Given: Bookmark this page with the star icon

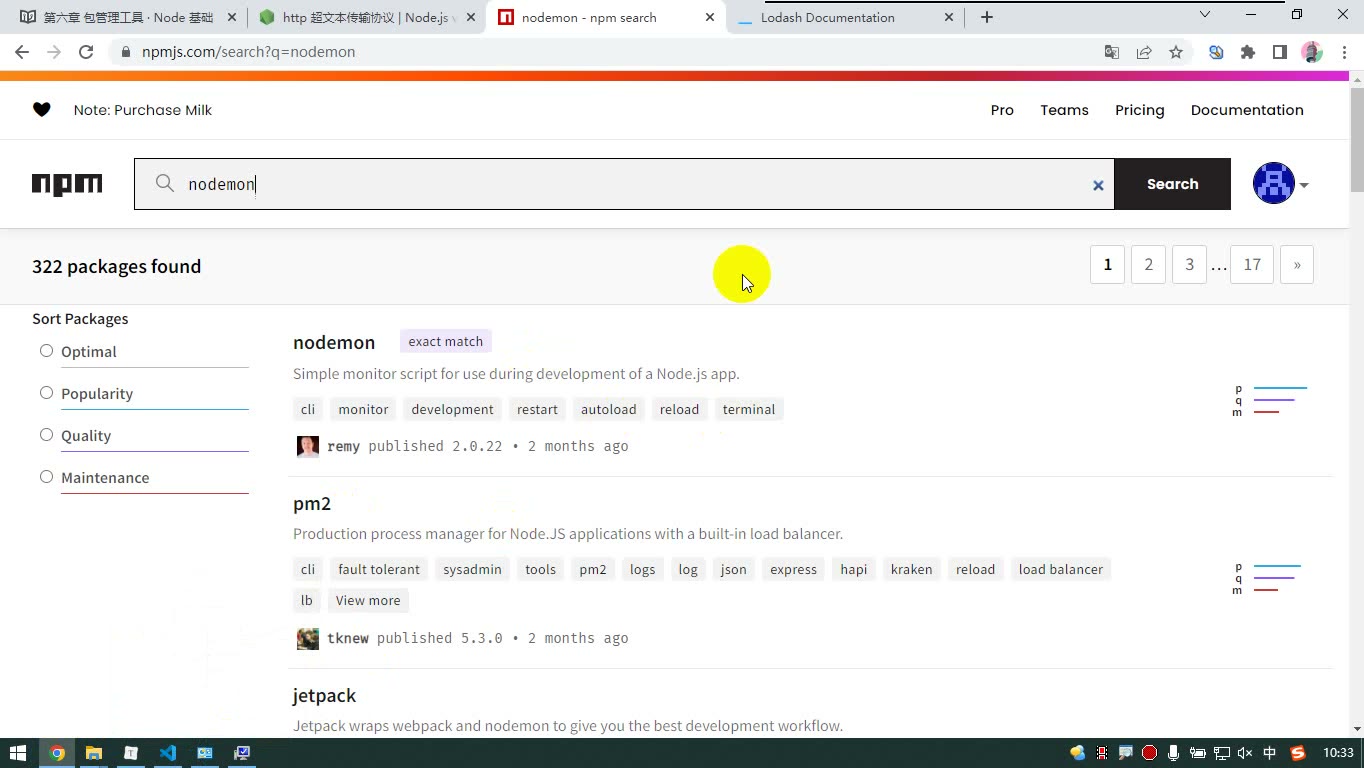Looking at the screenshot, I should tap(1176, 52).
